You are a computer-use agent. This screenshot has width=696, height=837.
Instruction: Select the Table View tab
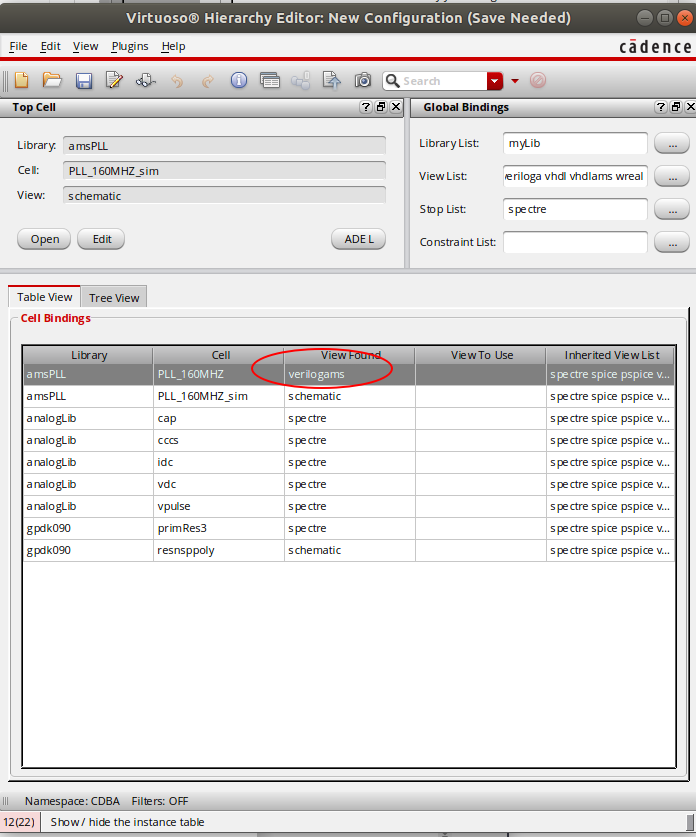(44, 297)
